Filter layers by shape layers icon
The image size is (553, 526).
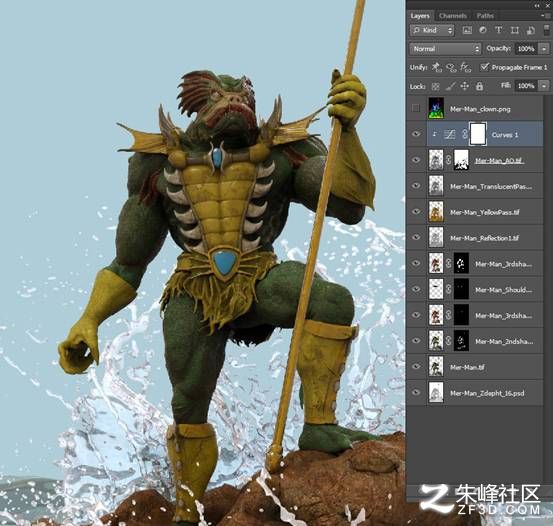pyautogui.click(x=515, y=30)
